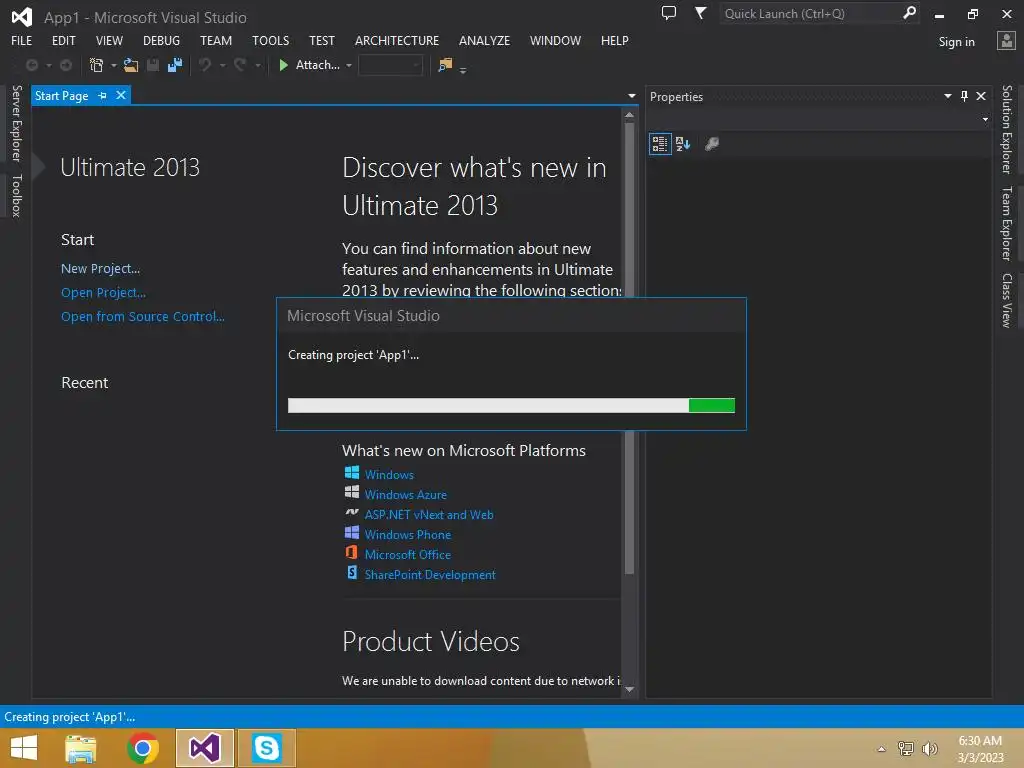
Task: Open the Redo history dropdown arrow
Action: (x=257, y=65)
